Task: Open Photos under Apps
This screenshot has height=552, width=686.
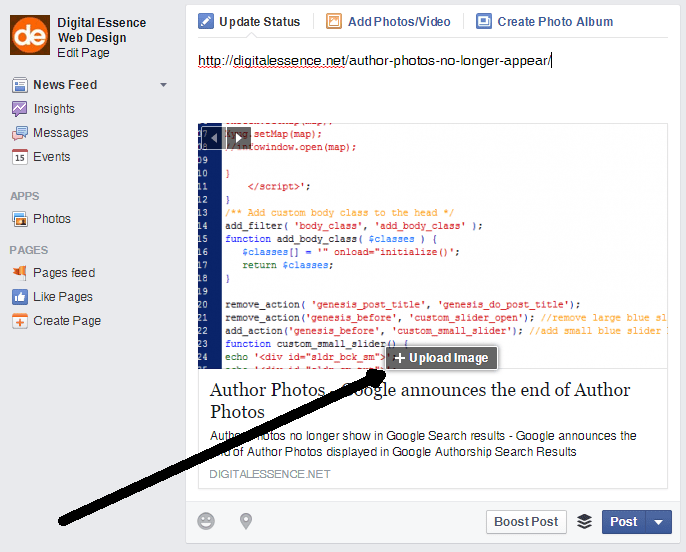Action: point(52,219)
